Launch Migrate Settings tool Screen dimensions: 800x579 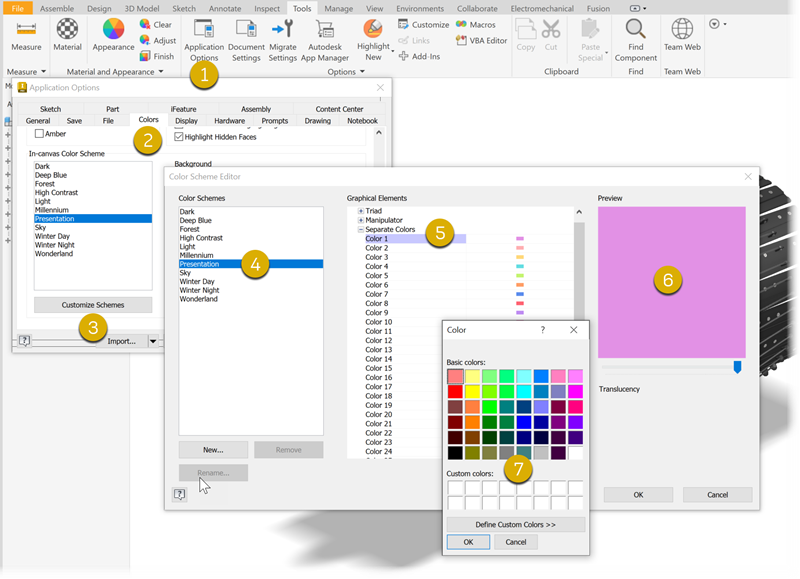(x=283, y=40)
